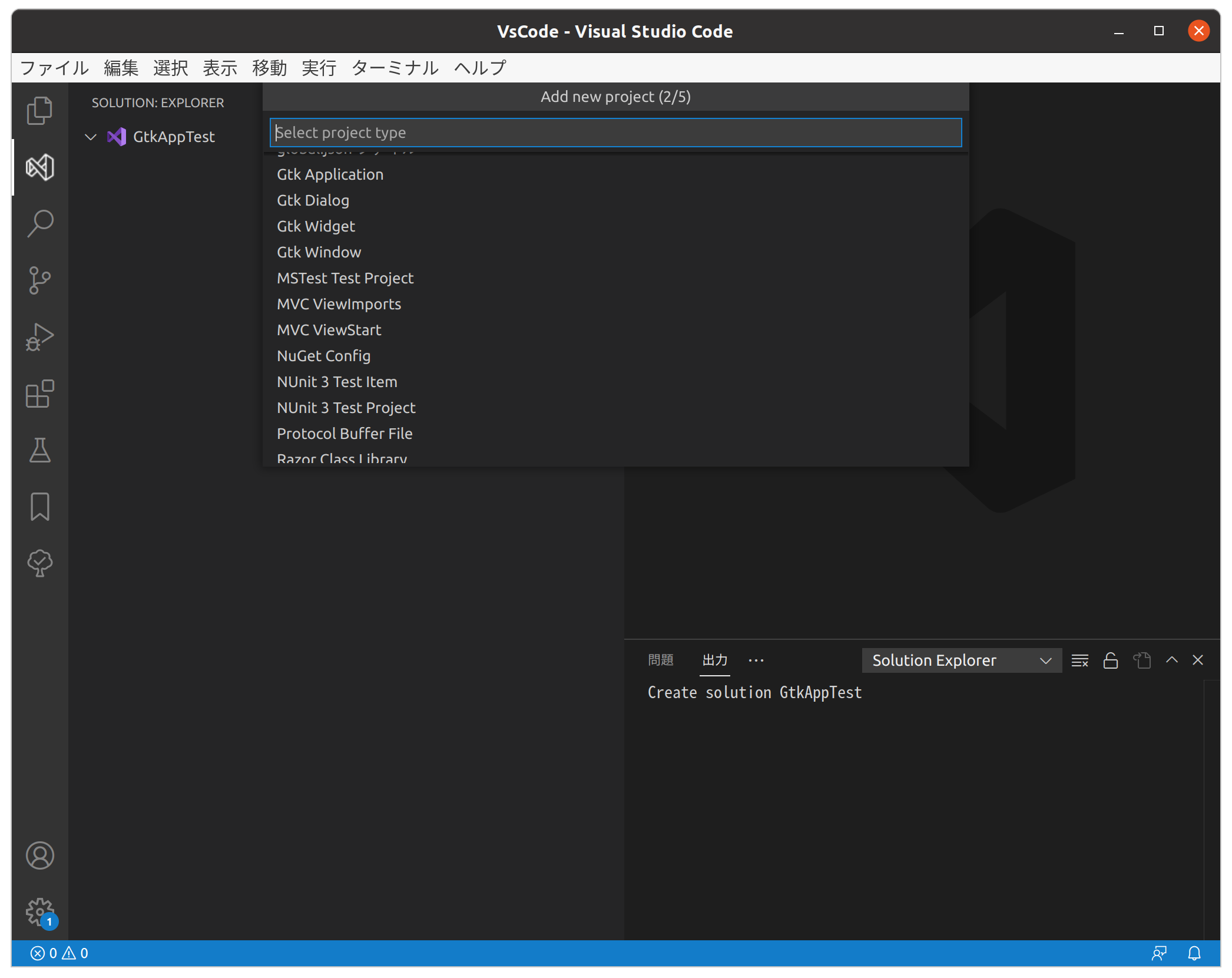Open the Solution Explorer sidebar icon
Image resolution: width=1232 pixels, height=978 pixels.
coord(39,167)
